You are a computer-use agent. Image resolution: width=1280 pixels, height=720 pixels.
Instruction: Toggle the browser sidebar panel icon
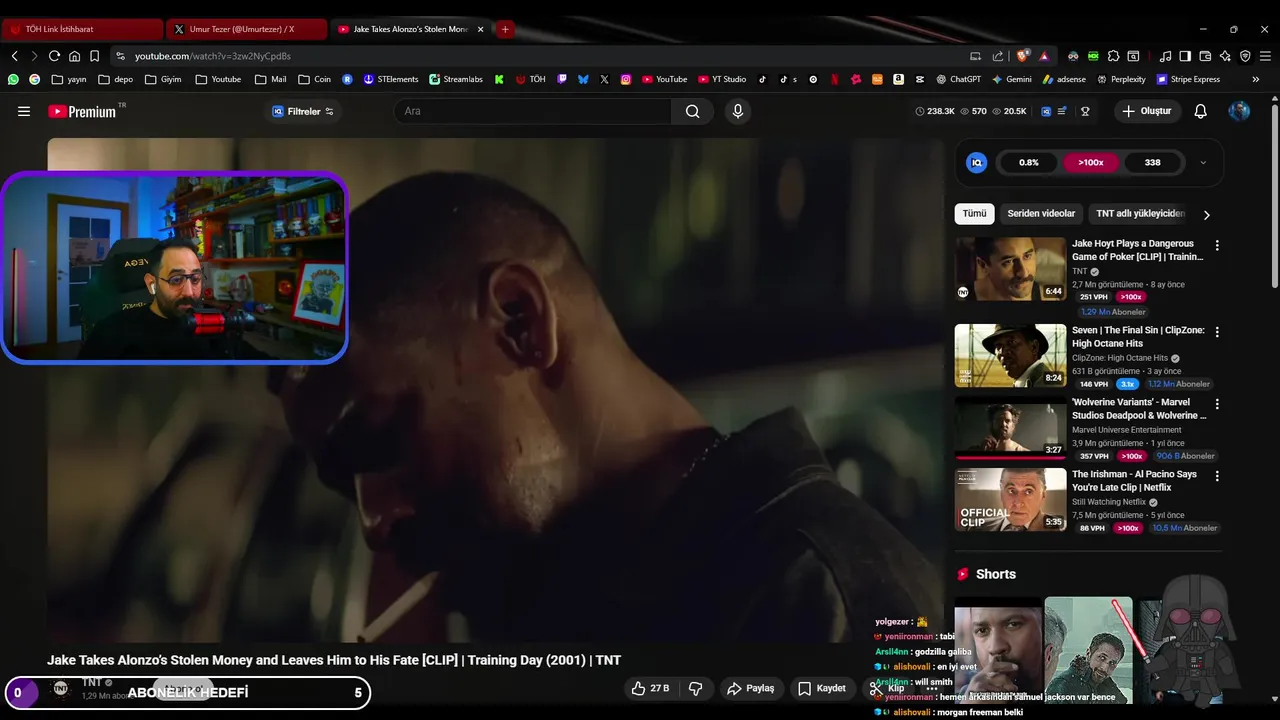click(1185, 56)
